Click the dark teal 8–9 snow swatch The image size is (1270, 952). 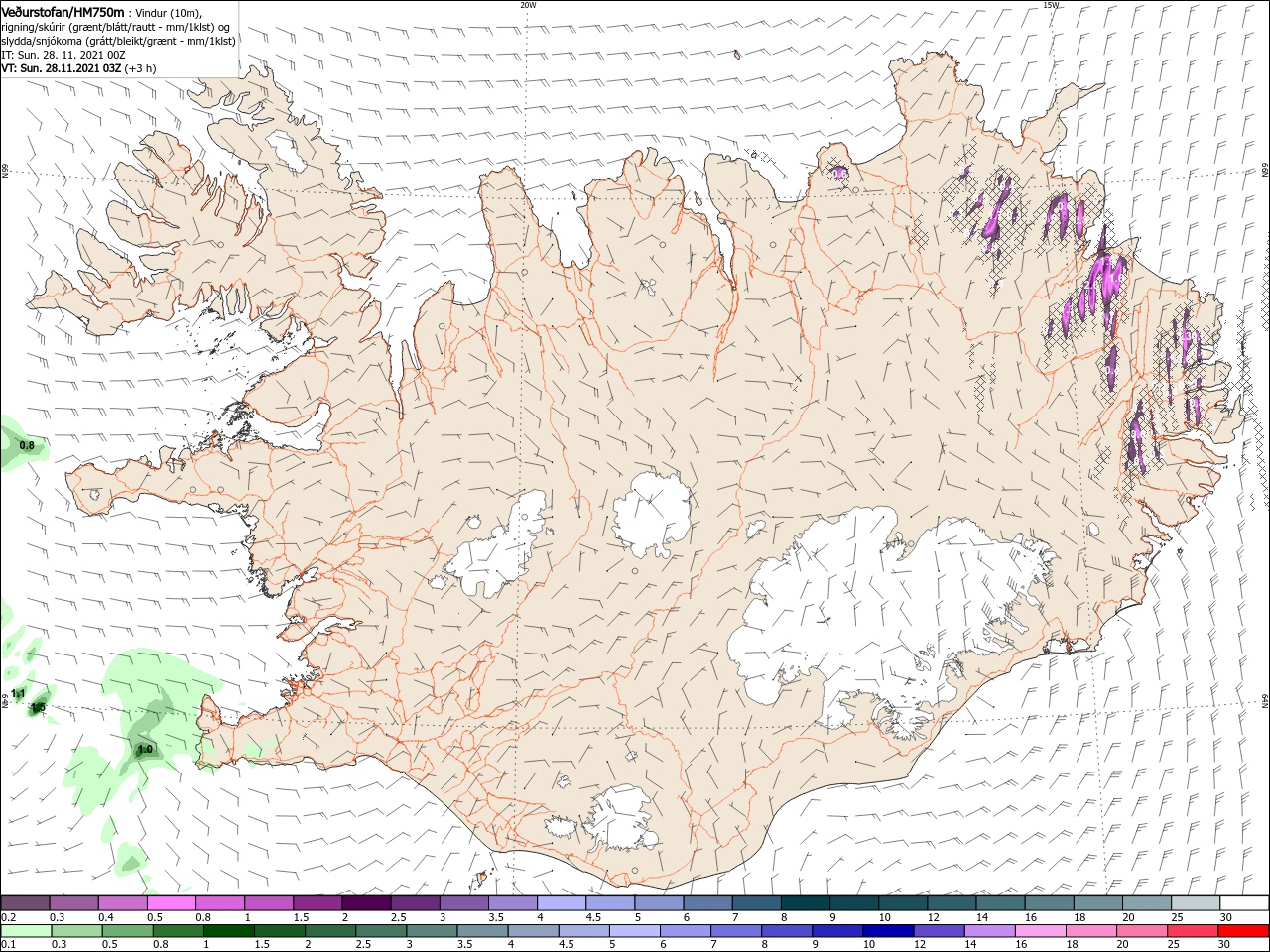(804, 903)
